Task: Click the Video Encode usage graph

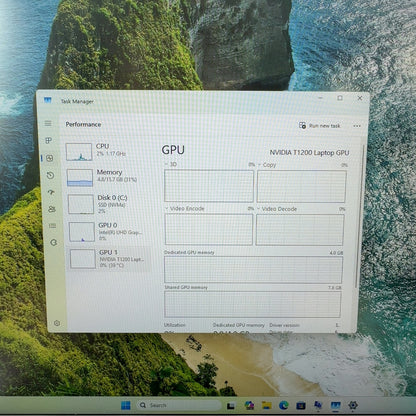Action: click(209, 229)
